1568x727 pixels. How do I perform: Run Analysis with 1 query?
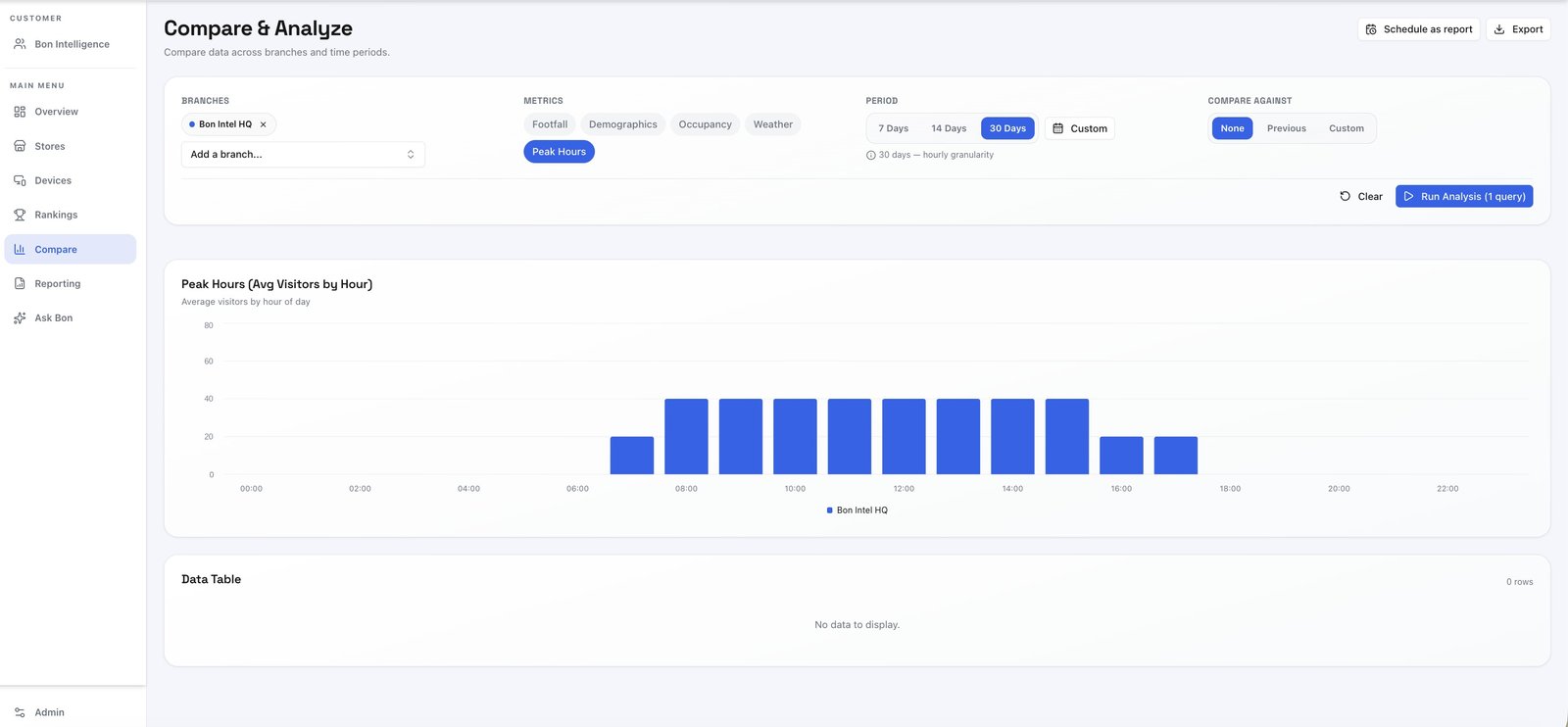pos(1464,196)
